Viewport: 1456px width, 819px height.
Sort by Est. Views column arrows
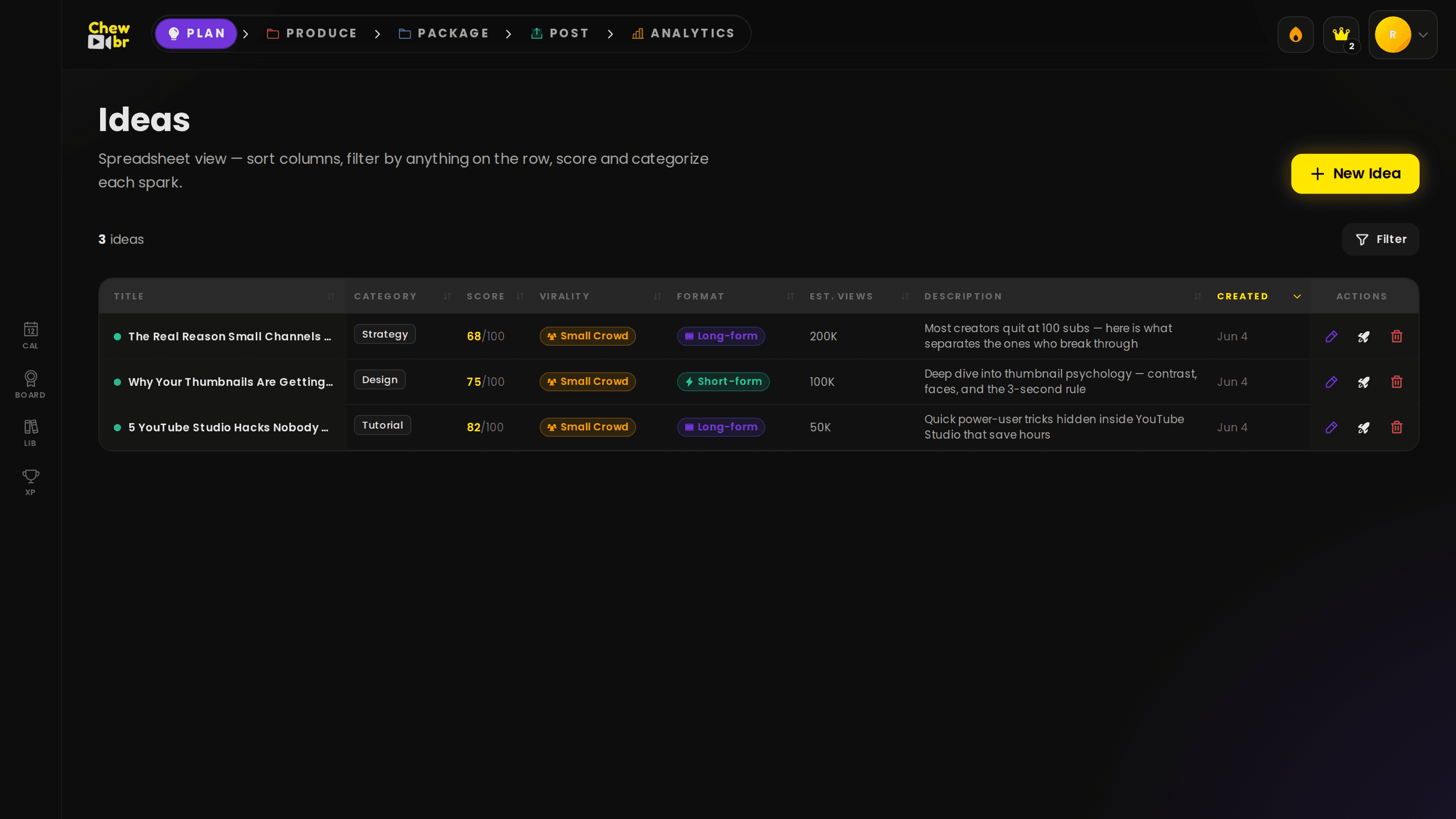click(x=905, y=296)
